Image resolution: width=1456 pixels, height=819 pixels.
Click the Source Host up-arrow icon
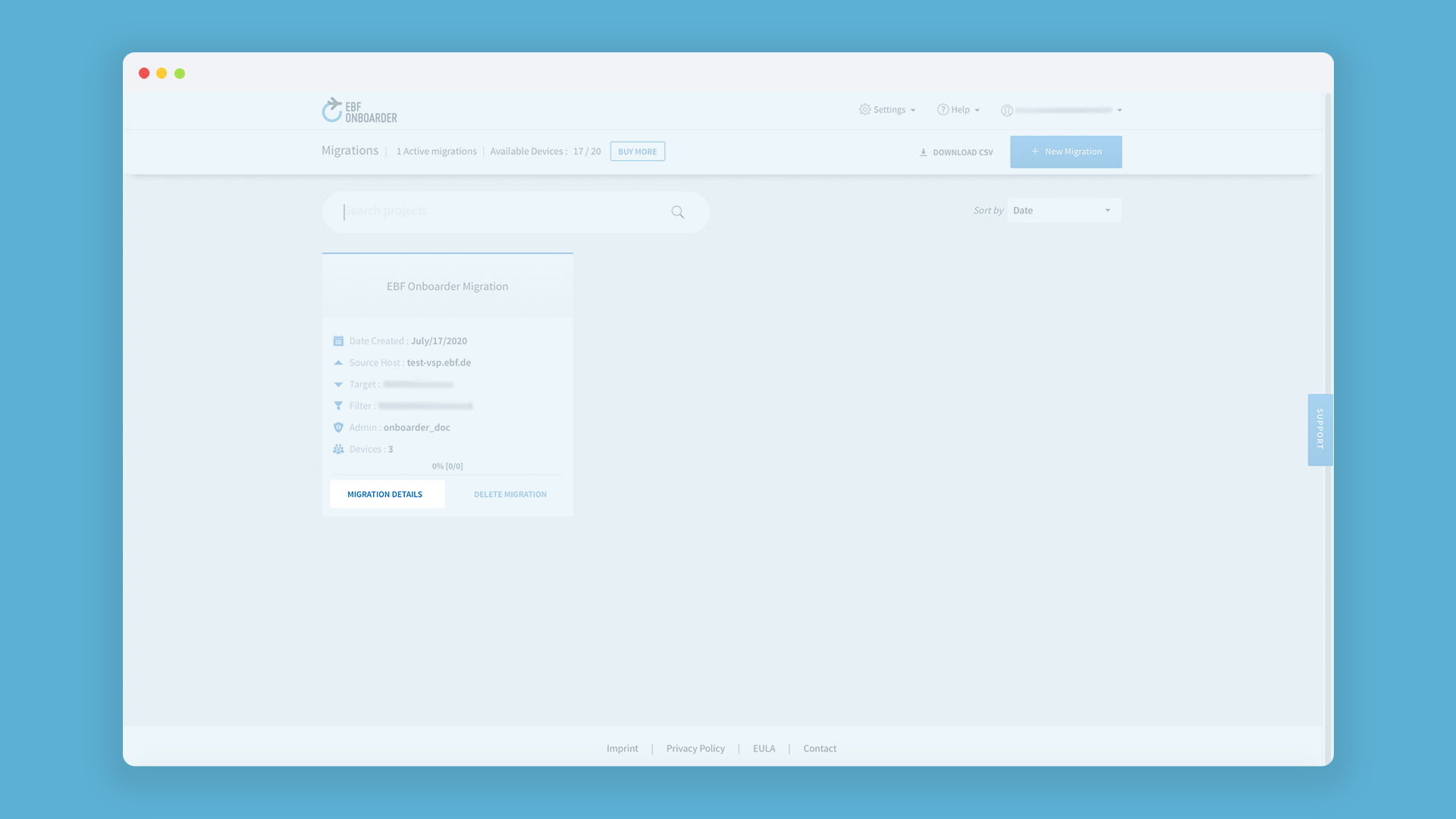click(338, 363)
